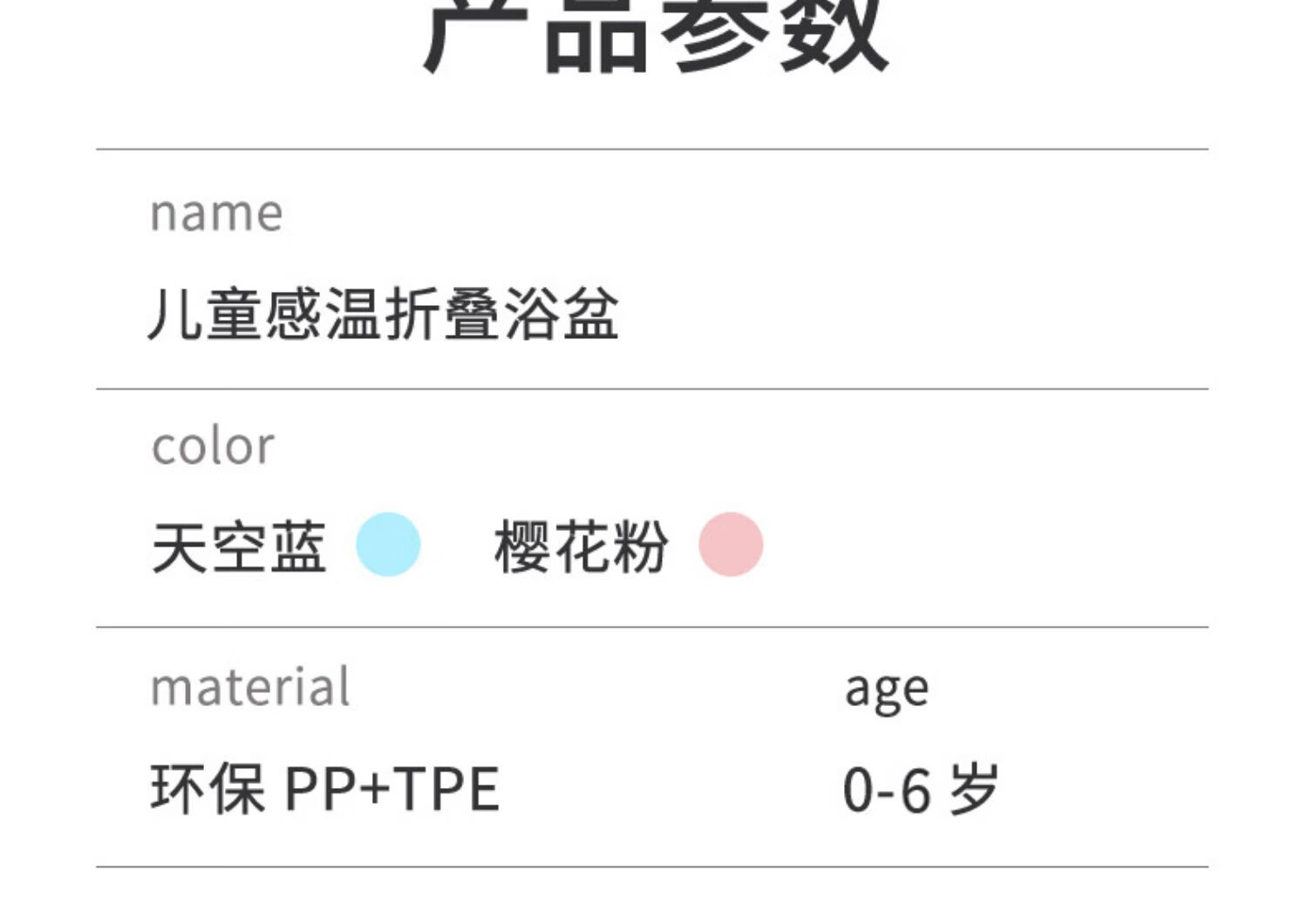This screenshot has width=1308, height=924.
Task: Click the PP+TPE material value
Action: coord(392,790)
